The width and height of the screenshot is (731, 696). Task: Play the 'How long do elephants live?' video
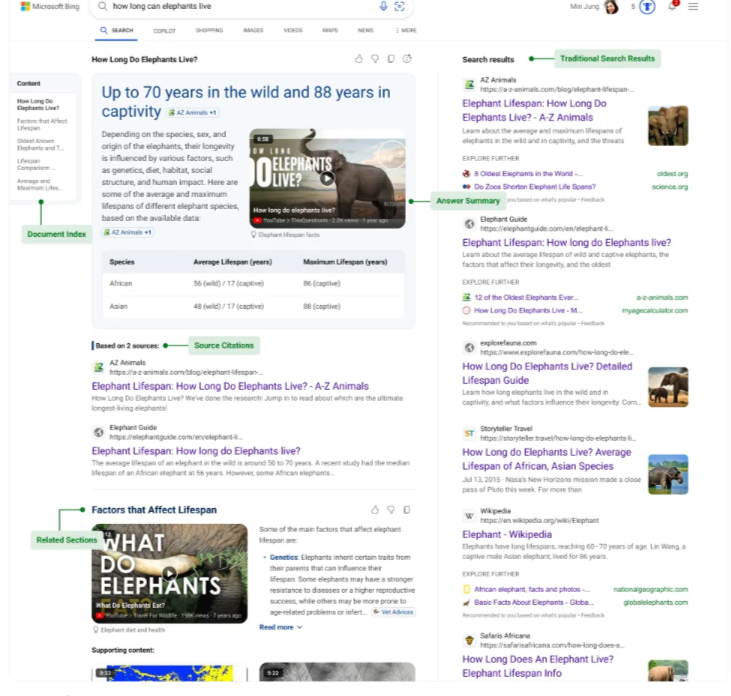pos(327,179)
